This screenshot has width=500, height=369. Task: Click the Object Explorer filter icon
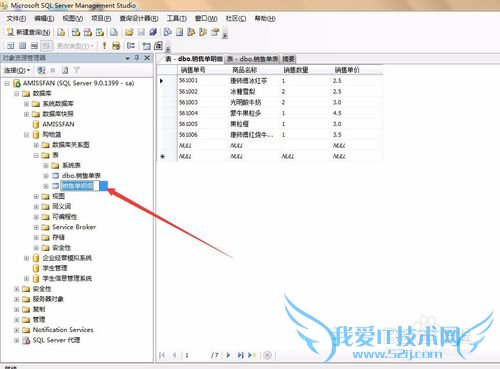(x=77, y=70)
